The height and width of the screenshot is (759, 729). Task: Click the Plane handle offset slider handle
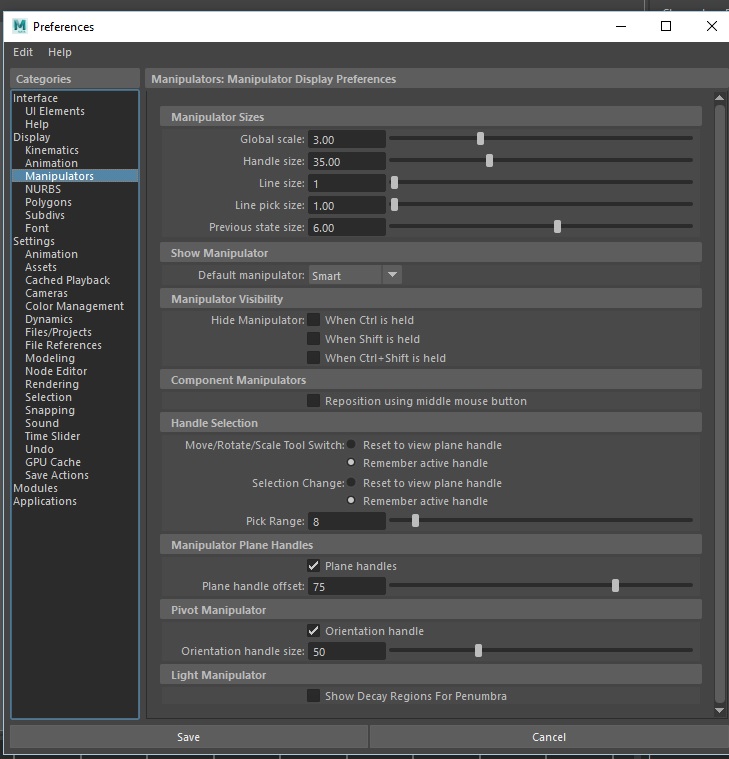tap(615, 585)
